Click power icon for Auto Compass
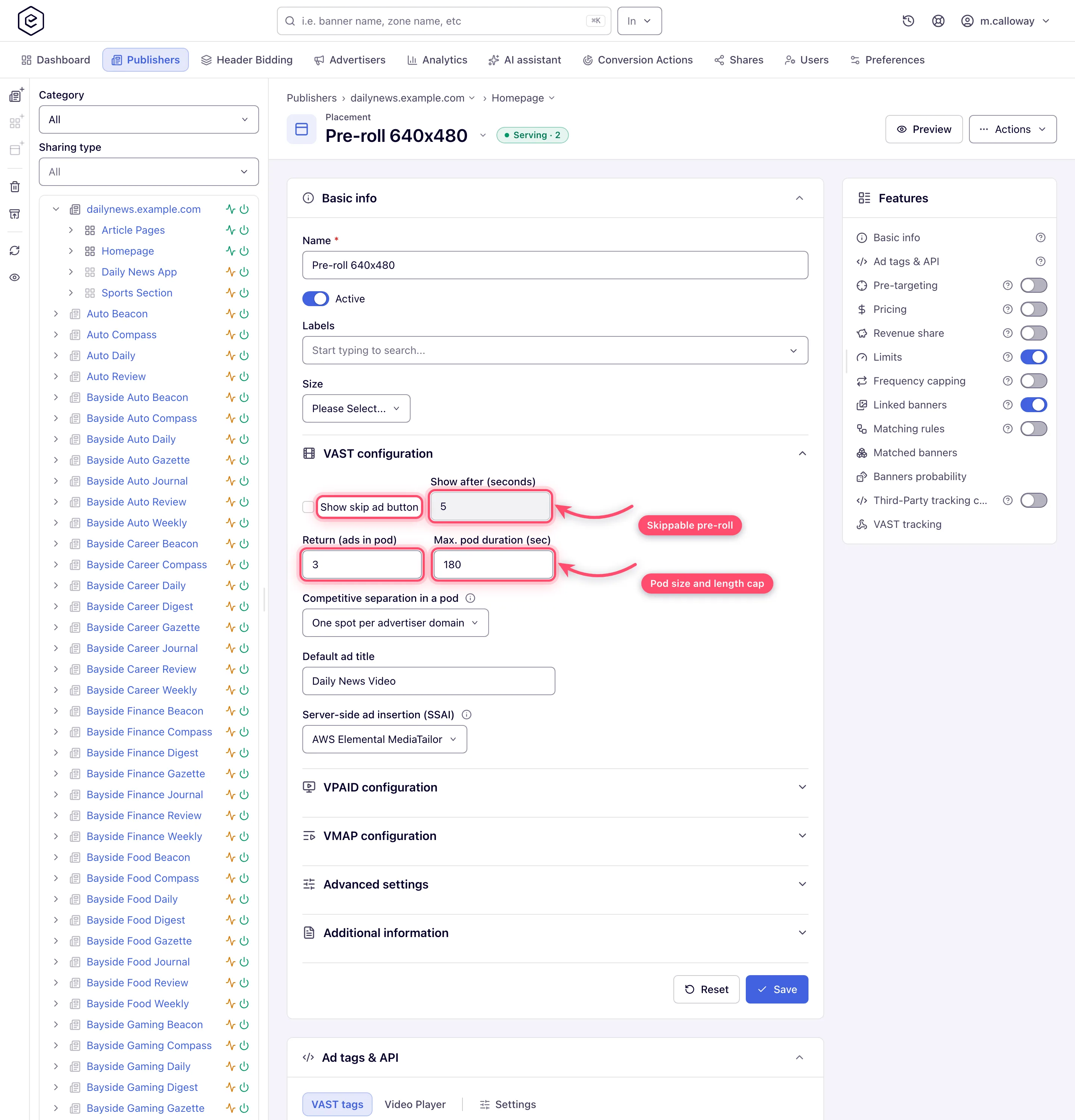 pyautogui.click(x=244, y=335)
